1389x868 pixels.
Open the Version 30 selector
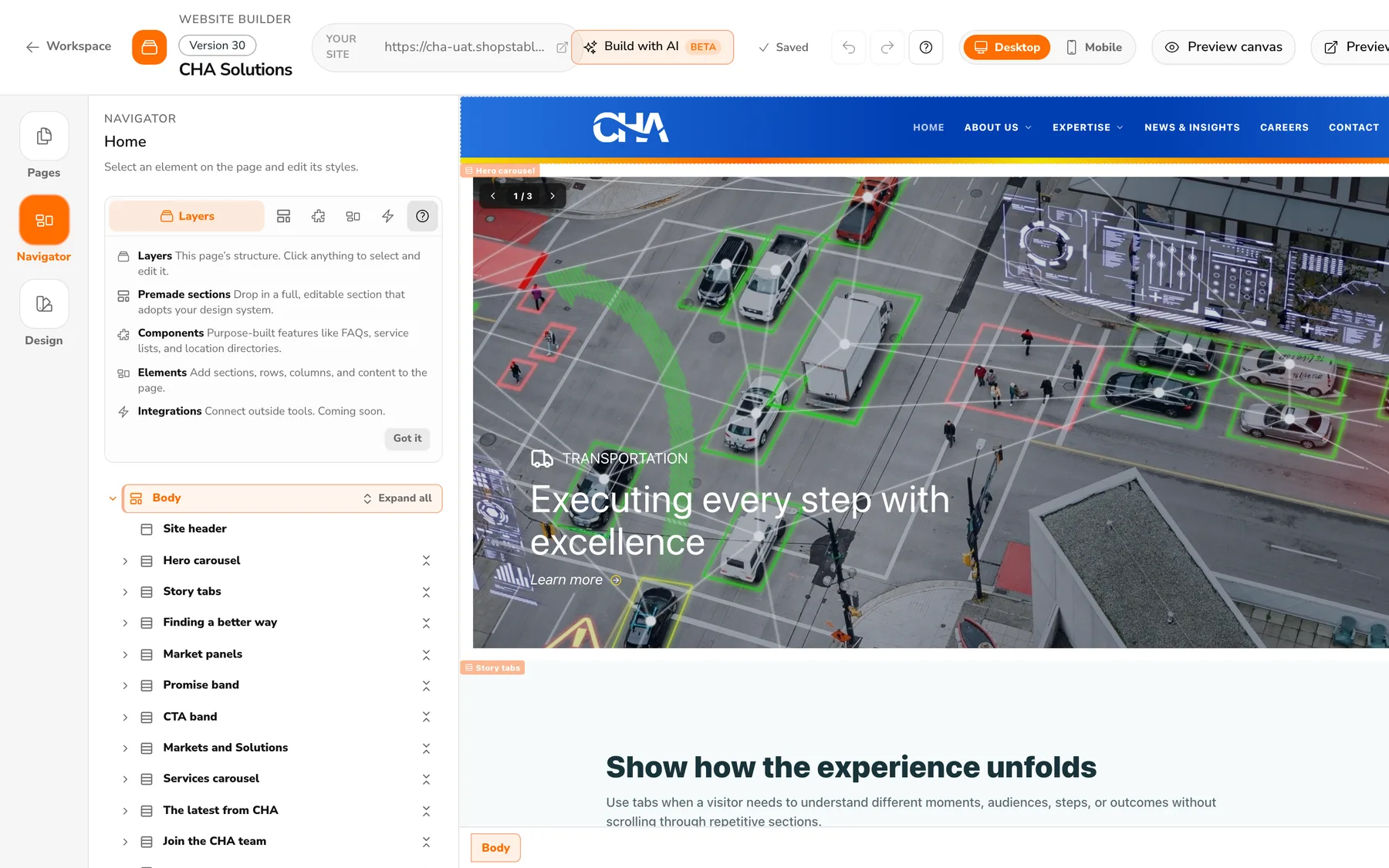click(218, 46)
